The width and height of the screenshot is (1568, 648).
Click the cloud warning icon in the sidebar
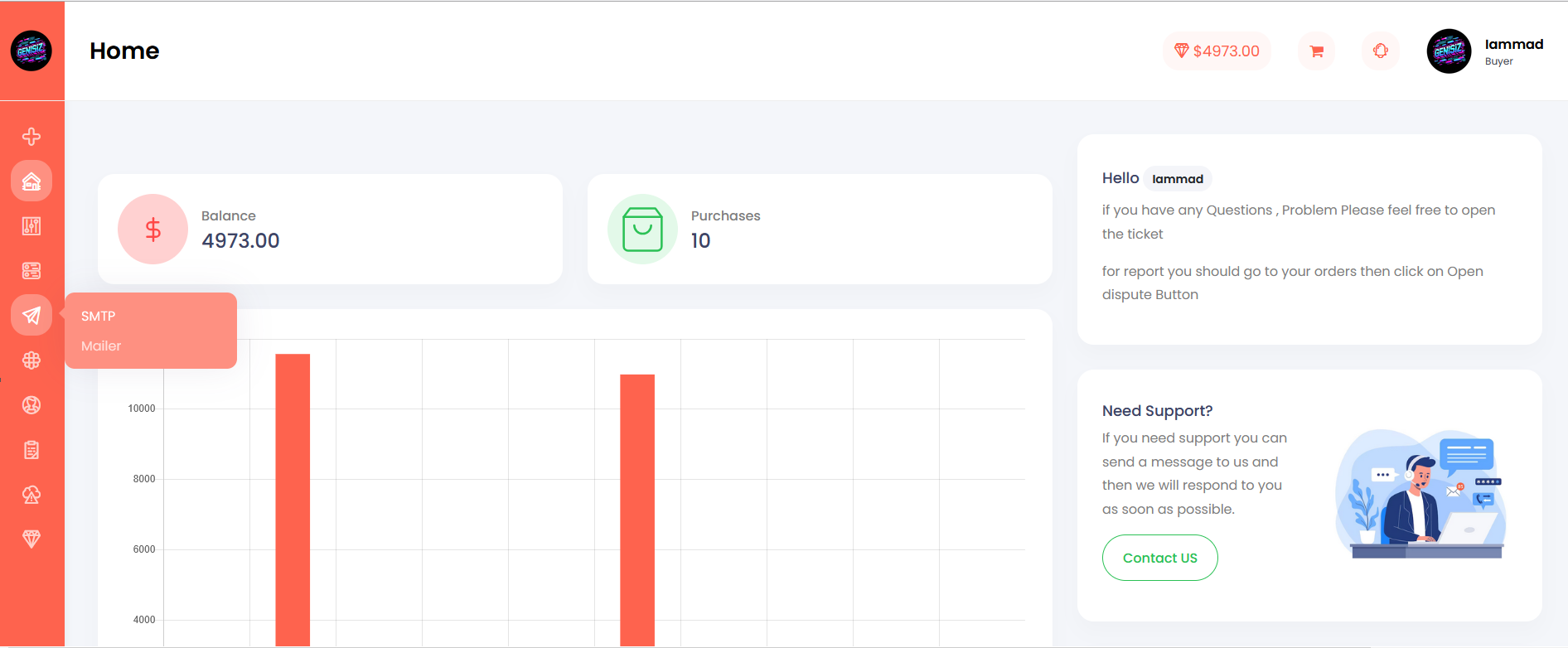[31, 494]
